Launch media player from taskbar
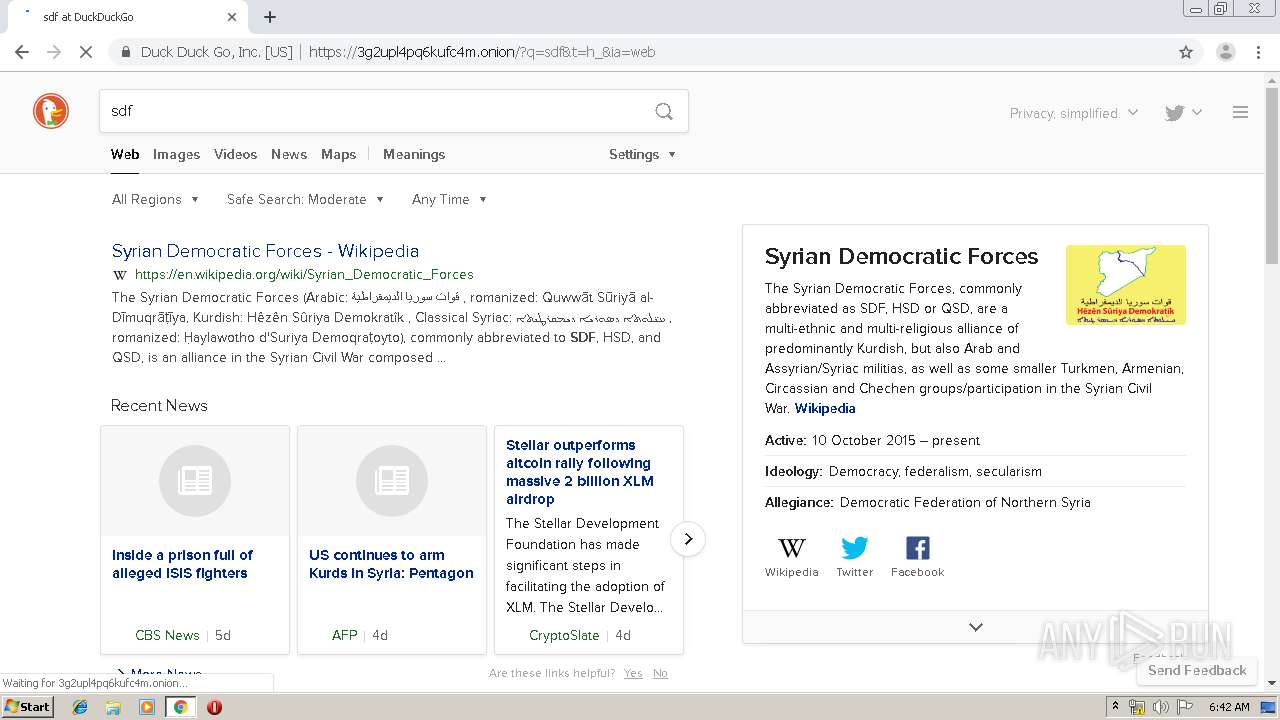Screen dimensions: 1280x720 point(147,707)
